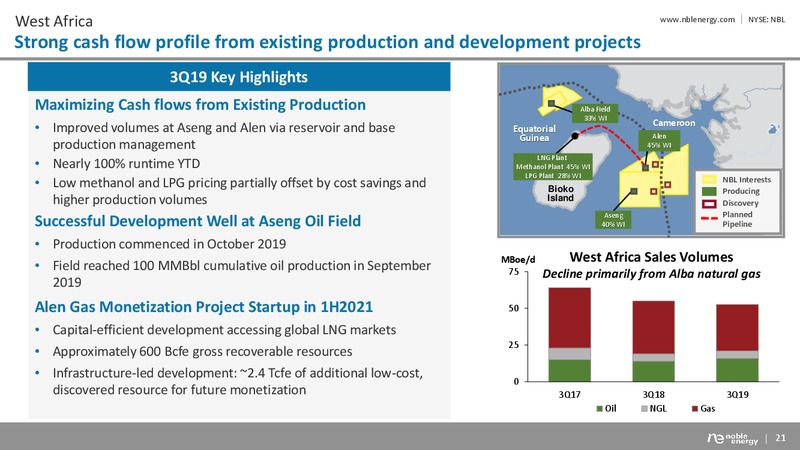The width and height of the screenshot is (800, 450).
Task: Click the red Discovery square legend icon
Action: (x=709, y=204)
